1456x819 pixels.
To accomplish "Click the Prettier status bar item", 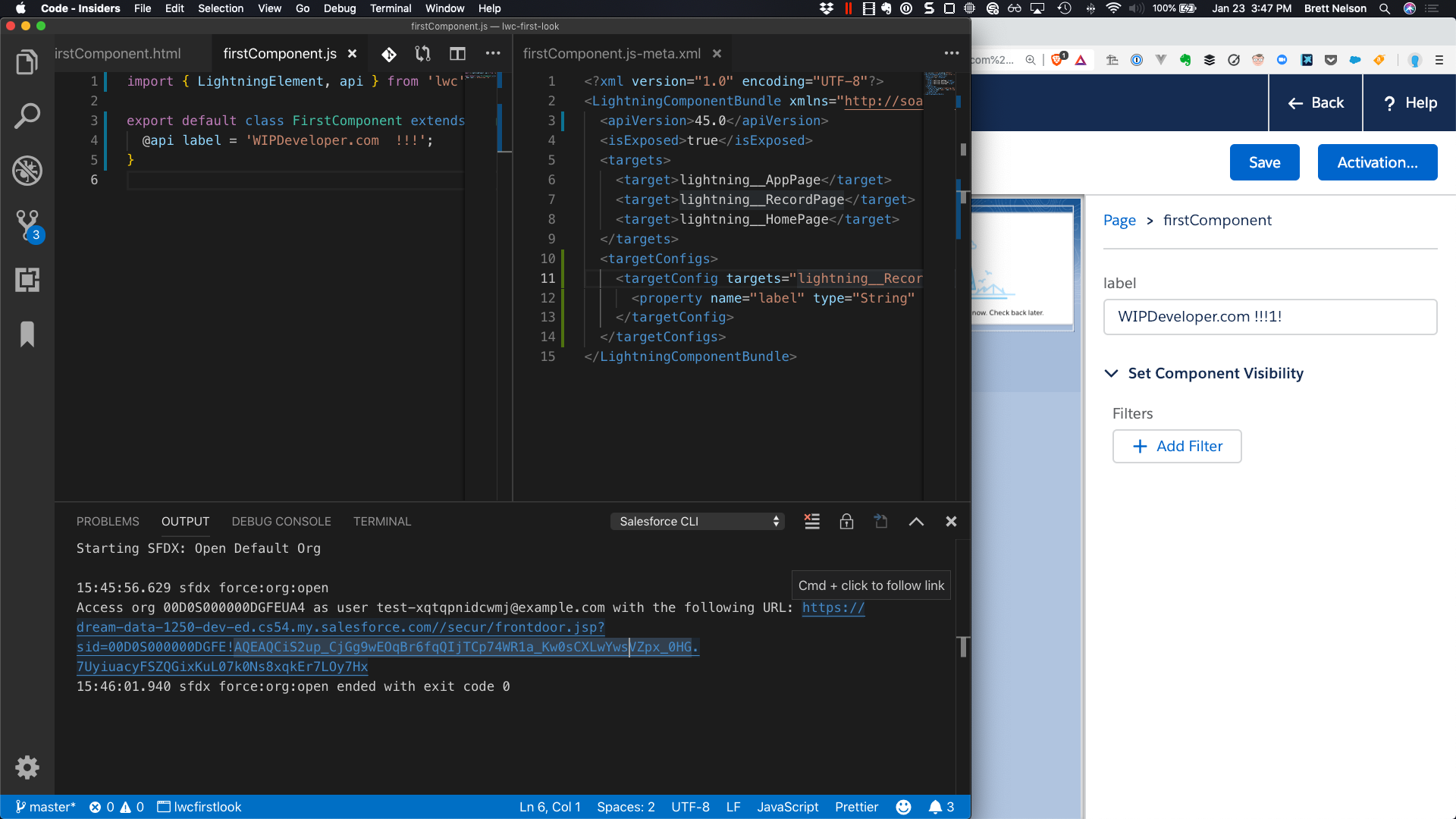I will [x=856, y=807].
